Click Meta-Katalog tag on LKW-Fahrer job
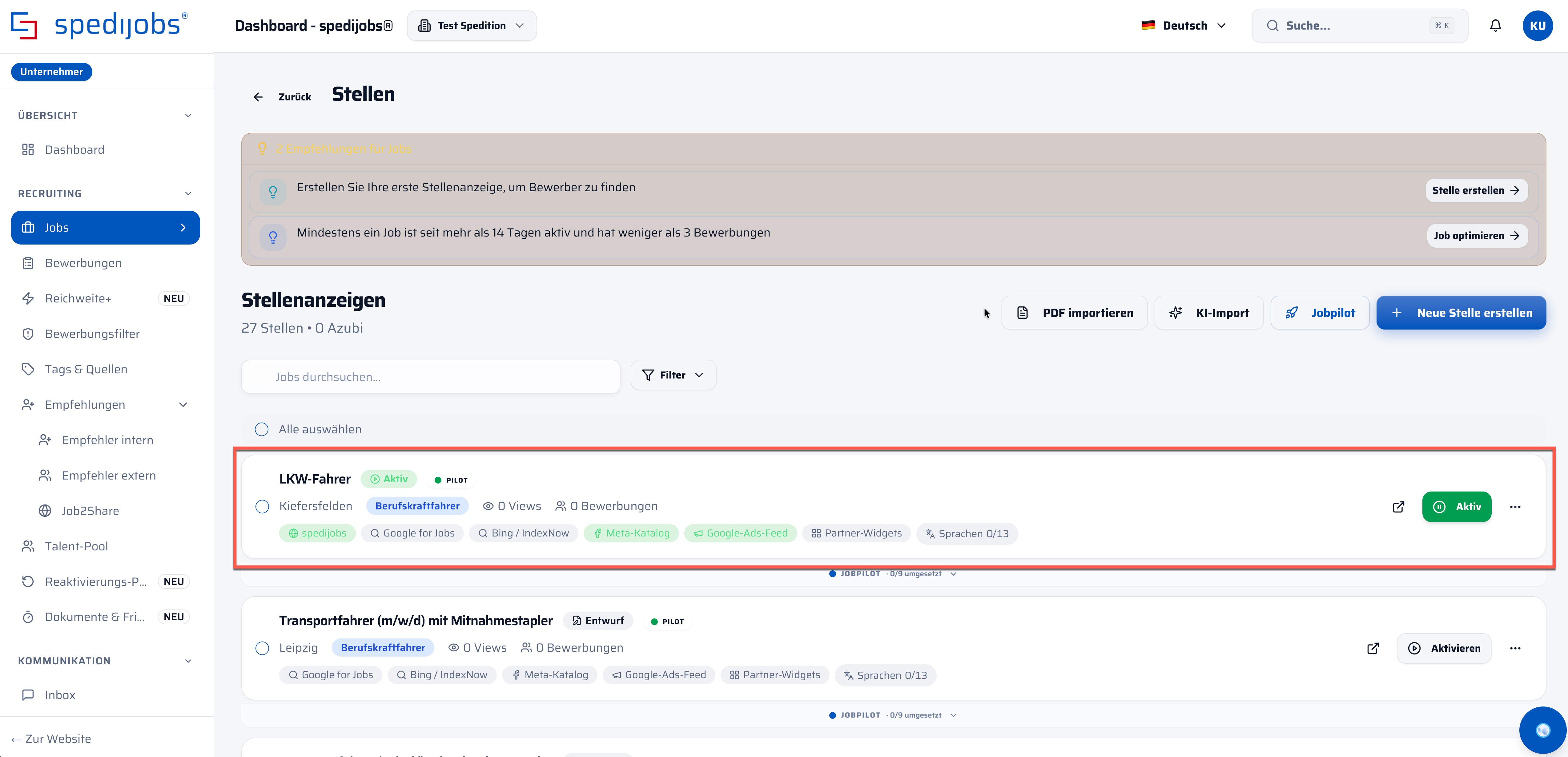Screen dimensions: 1568x757 (x=631, y=533)
